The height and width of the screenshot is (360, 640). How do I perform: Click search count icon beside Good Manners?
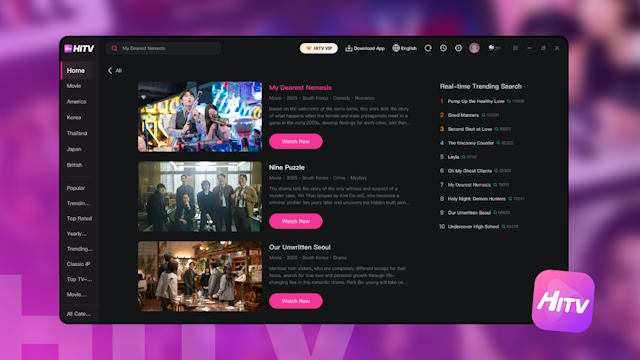pyautogui.click(x=484, y=115)
